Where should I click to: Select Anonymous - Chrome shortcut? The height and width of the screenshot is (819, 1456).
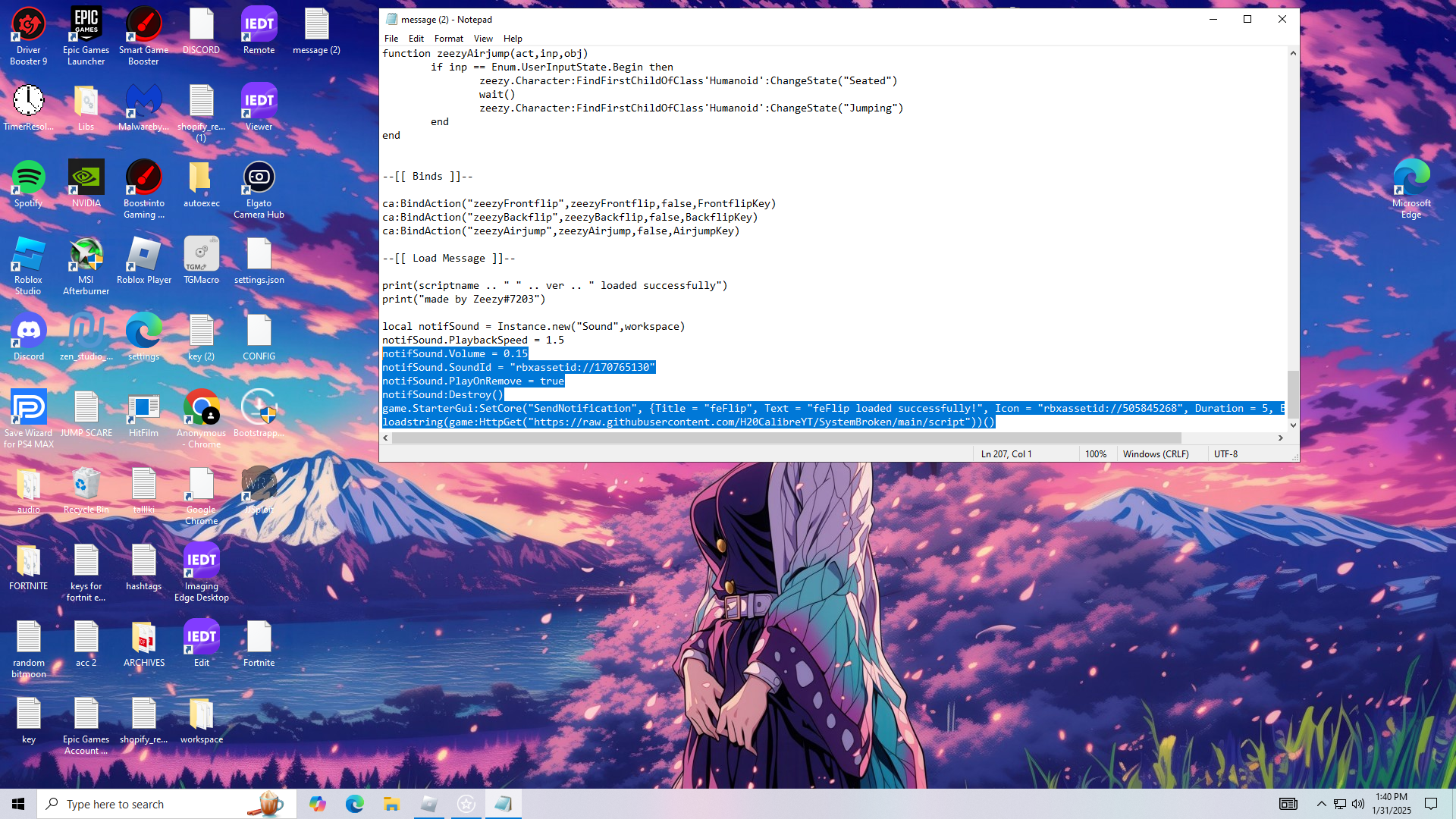coord(202,419)
